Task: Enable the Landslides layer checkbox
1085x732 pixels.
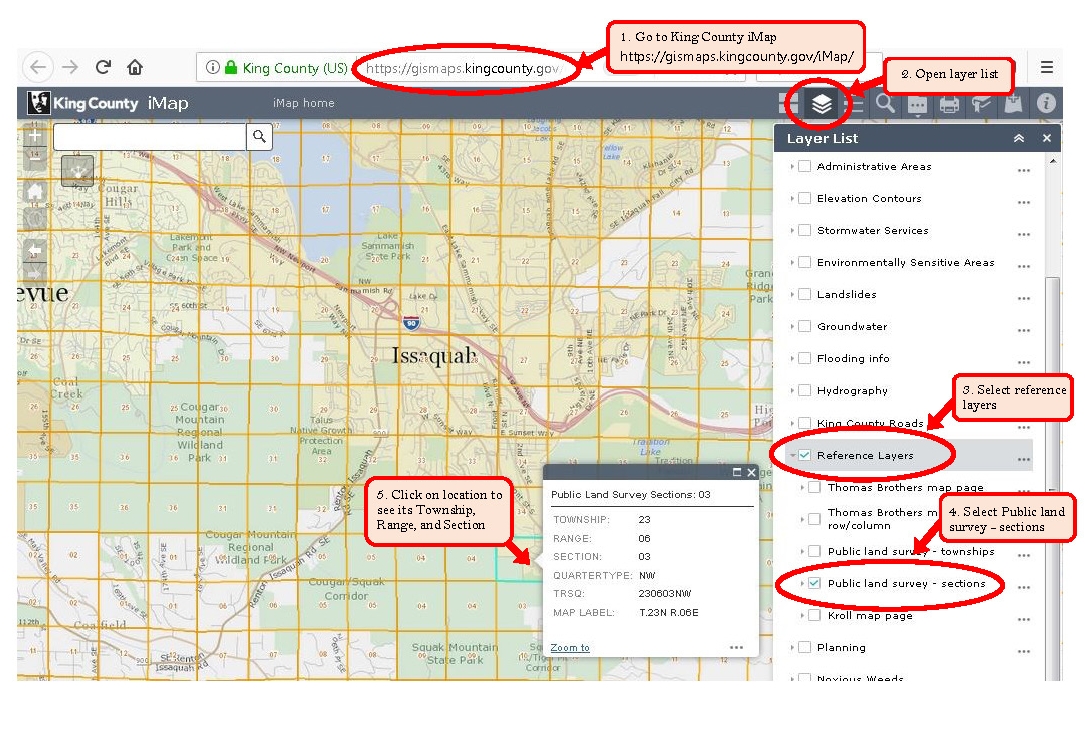Action: [805, 294]
